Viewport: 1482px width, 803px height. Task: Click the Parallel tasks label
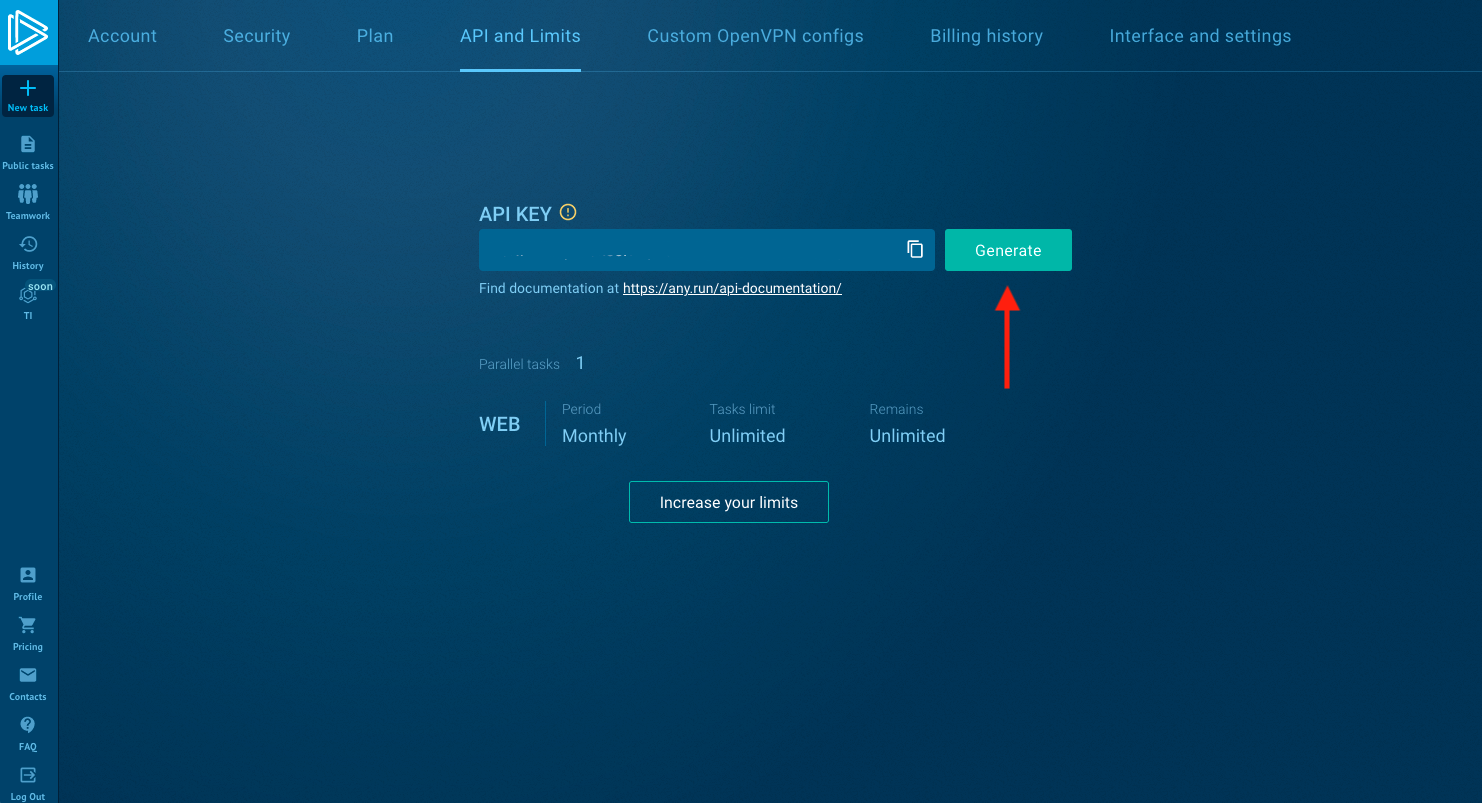[x=519, y=364]
